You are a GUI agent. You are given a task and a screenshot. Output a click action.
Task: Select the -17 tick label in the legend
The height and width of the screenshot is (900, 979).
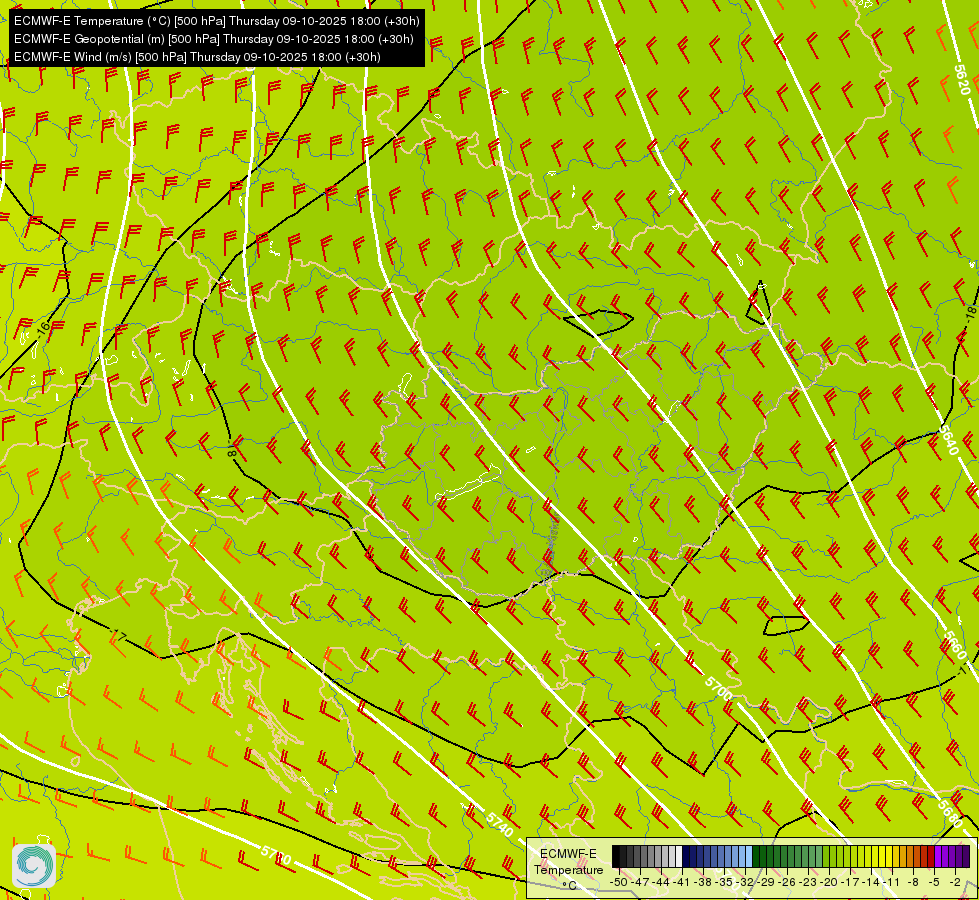tap(850, 883)
